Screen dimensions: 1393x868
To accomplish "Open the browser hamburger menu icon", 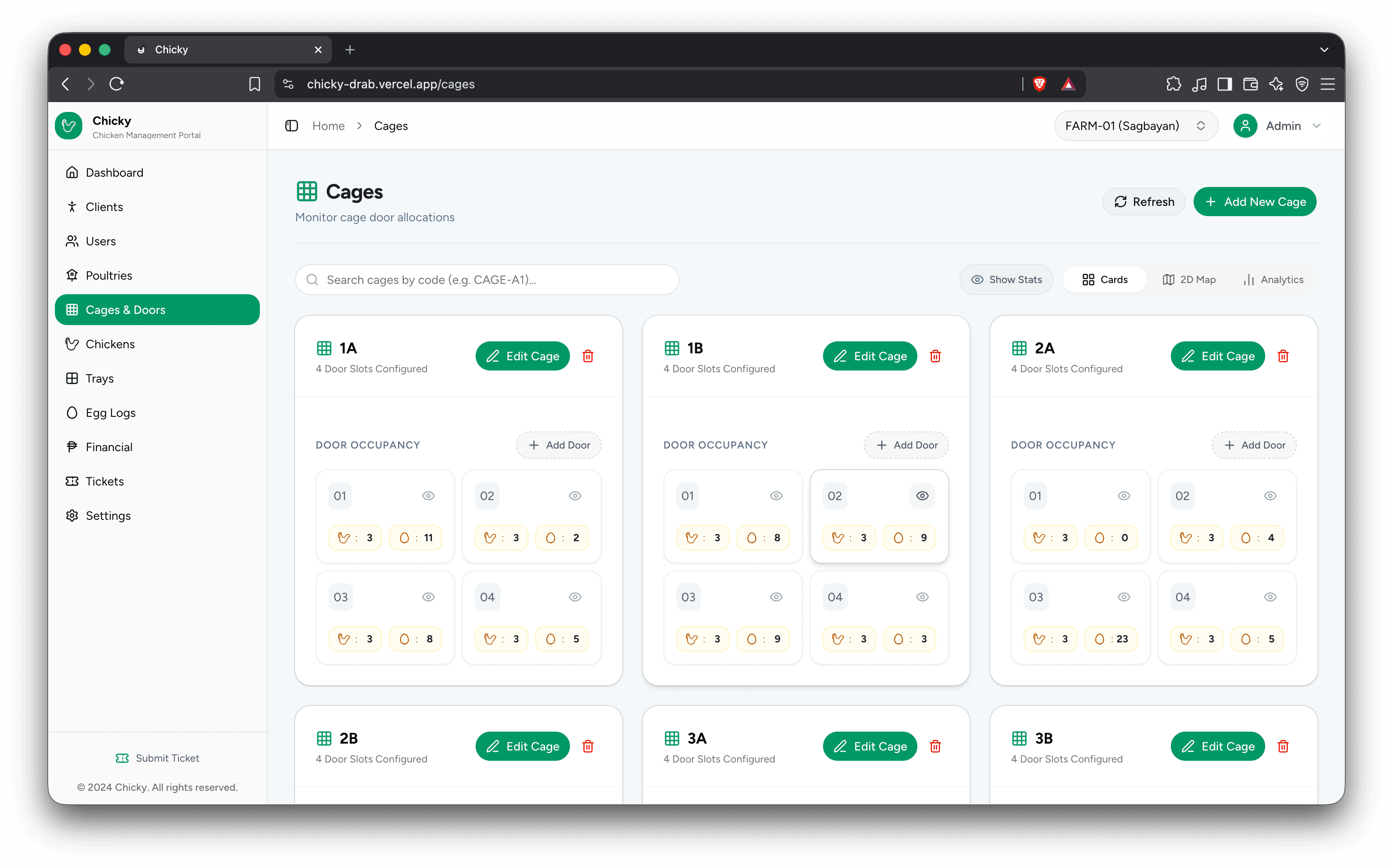I will point(1327,84).
